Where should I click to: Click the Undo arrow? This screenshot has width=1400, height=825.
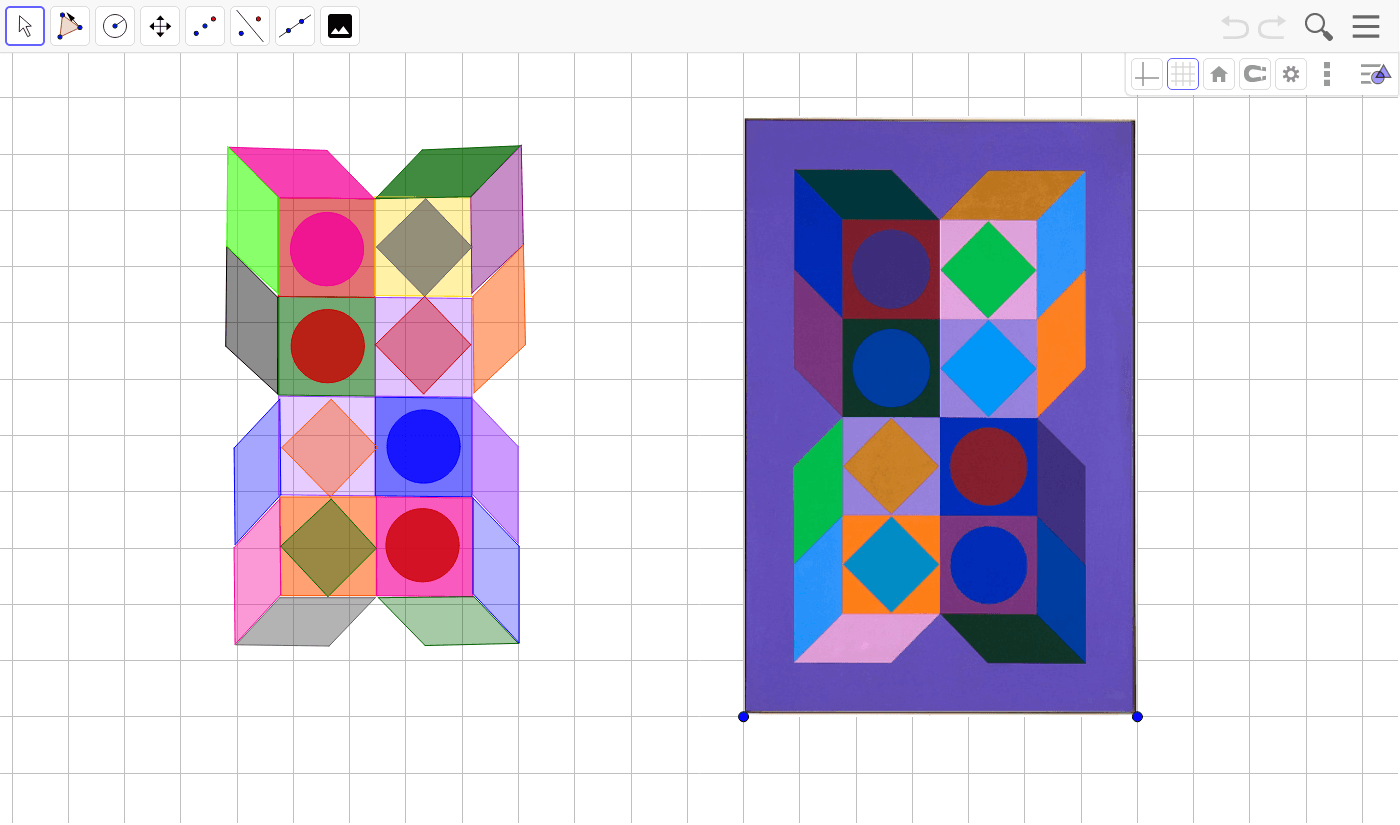coord(1235,27)
